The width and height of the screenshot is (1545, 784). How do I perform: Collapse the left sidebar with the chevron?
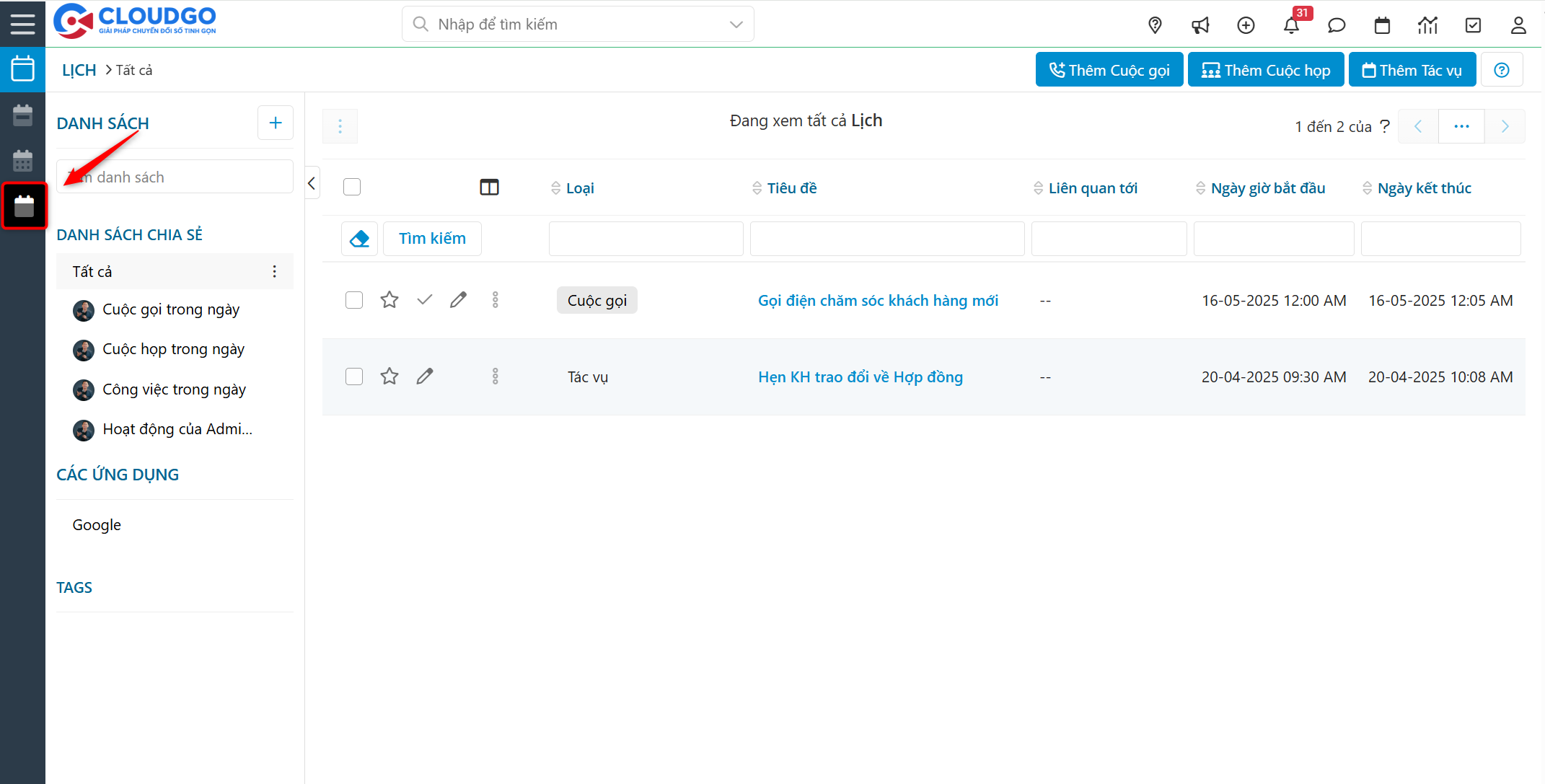point(312,182)
